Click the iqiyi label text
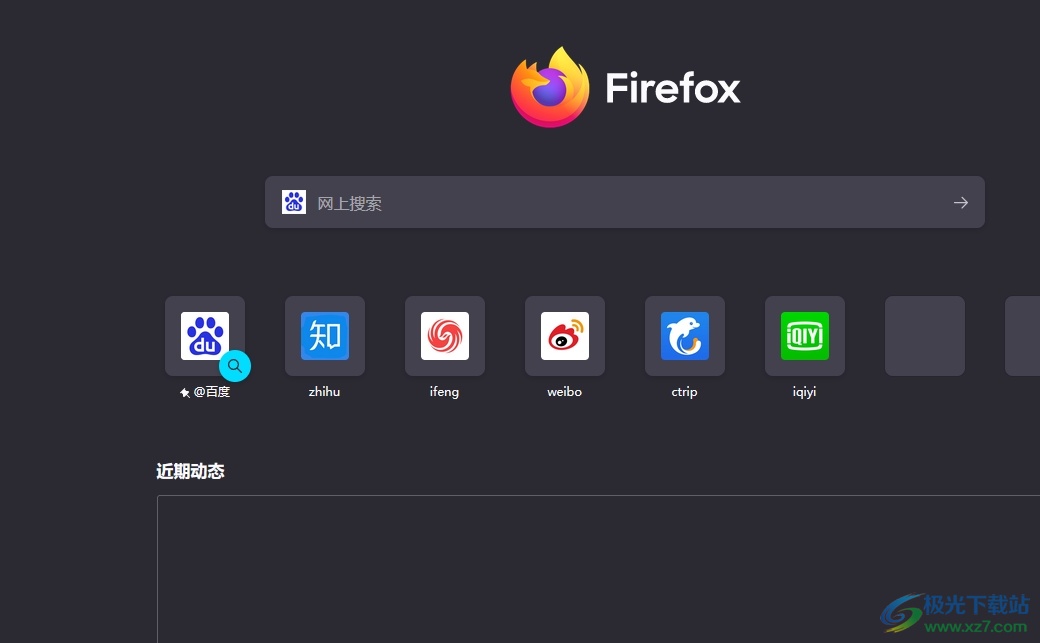This screenshot has width=1040, height=643. coord(805,392)
